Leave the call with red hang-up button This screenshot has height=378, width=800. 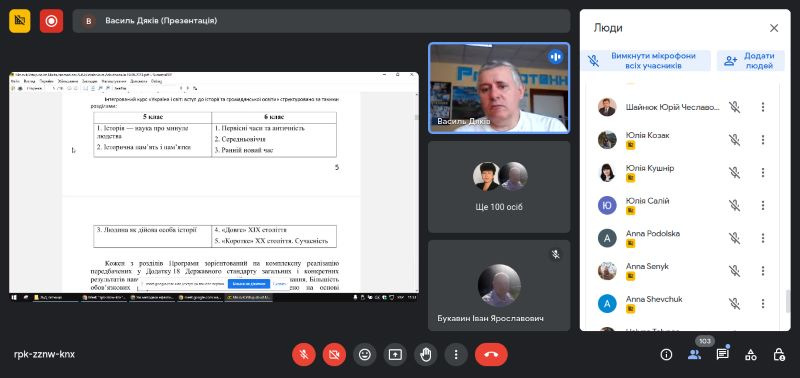[491, 355]
